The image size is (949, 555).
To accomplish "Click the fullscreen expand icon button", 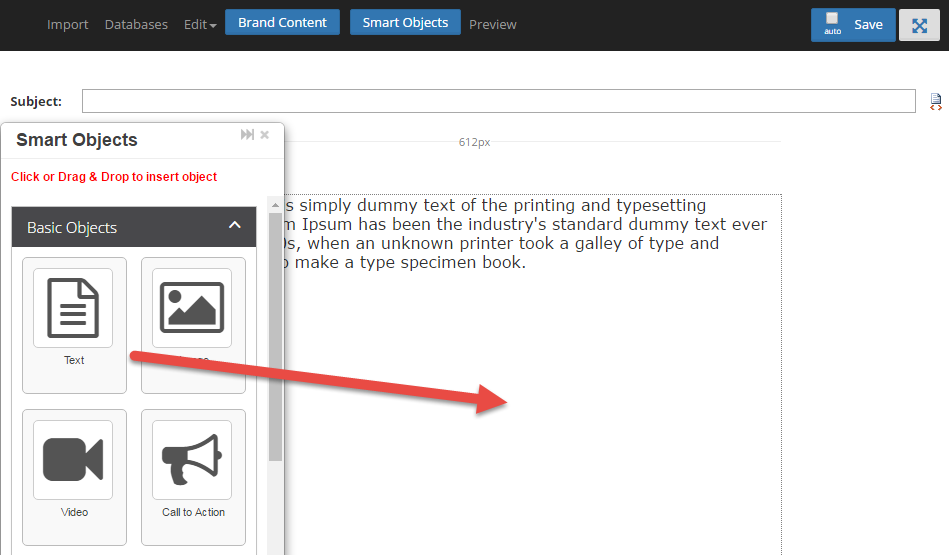I will click(x=918, y=25).
